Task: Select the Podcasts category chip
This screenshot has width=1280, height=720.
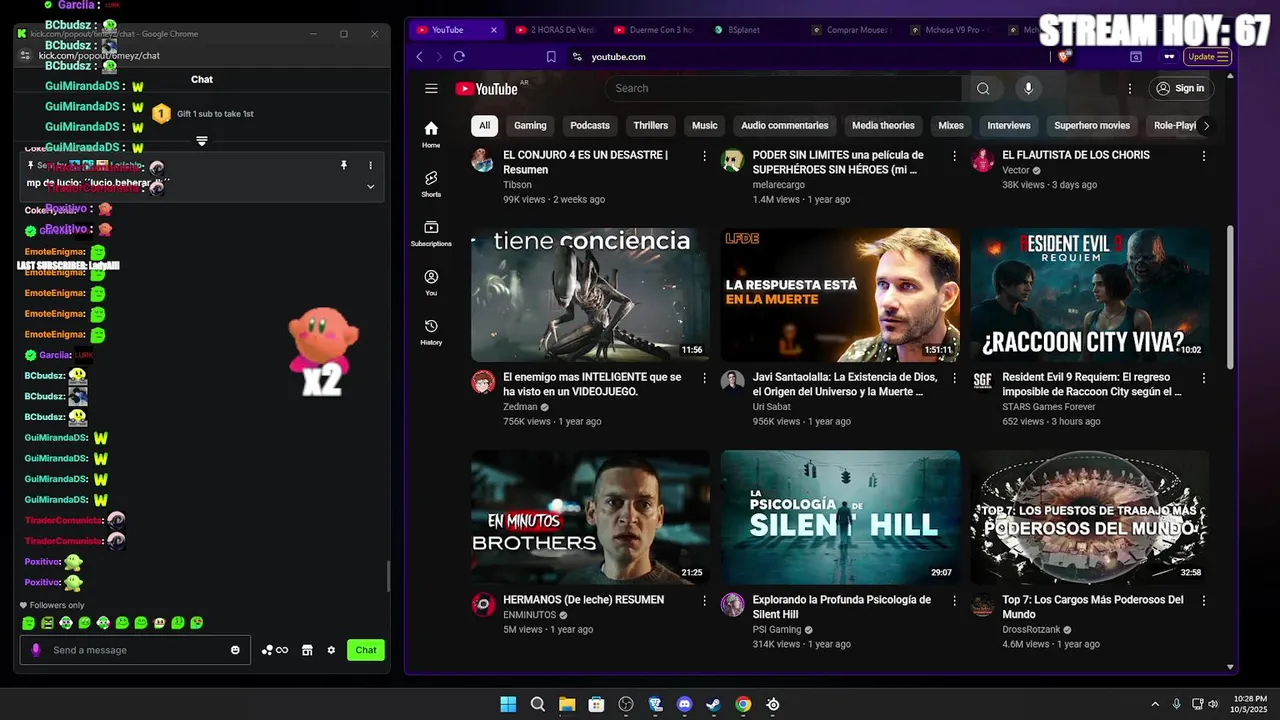Action: tap(590, 125)
